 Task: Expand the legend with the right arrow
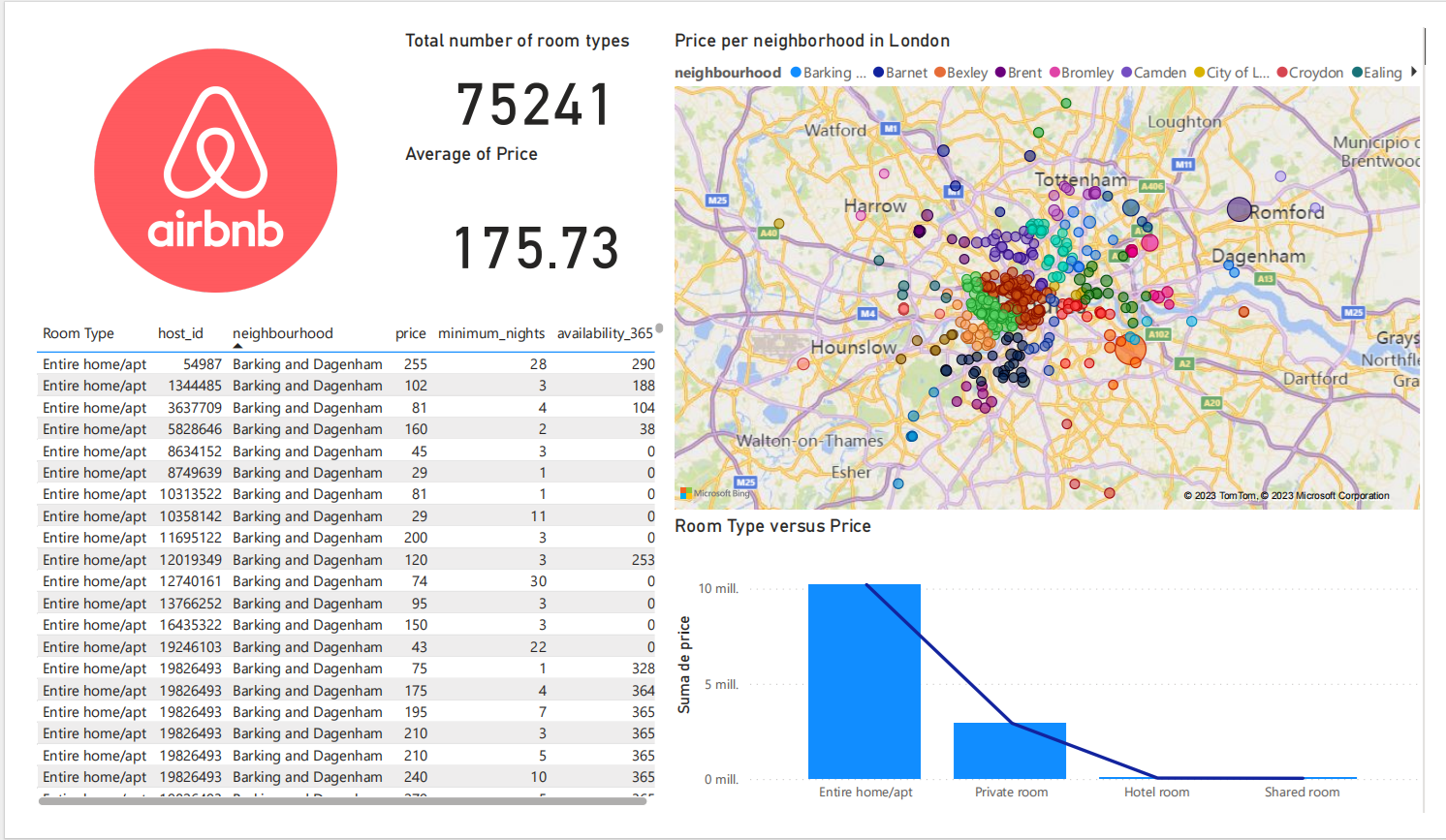[1414, 72]
